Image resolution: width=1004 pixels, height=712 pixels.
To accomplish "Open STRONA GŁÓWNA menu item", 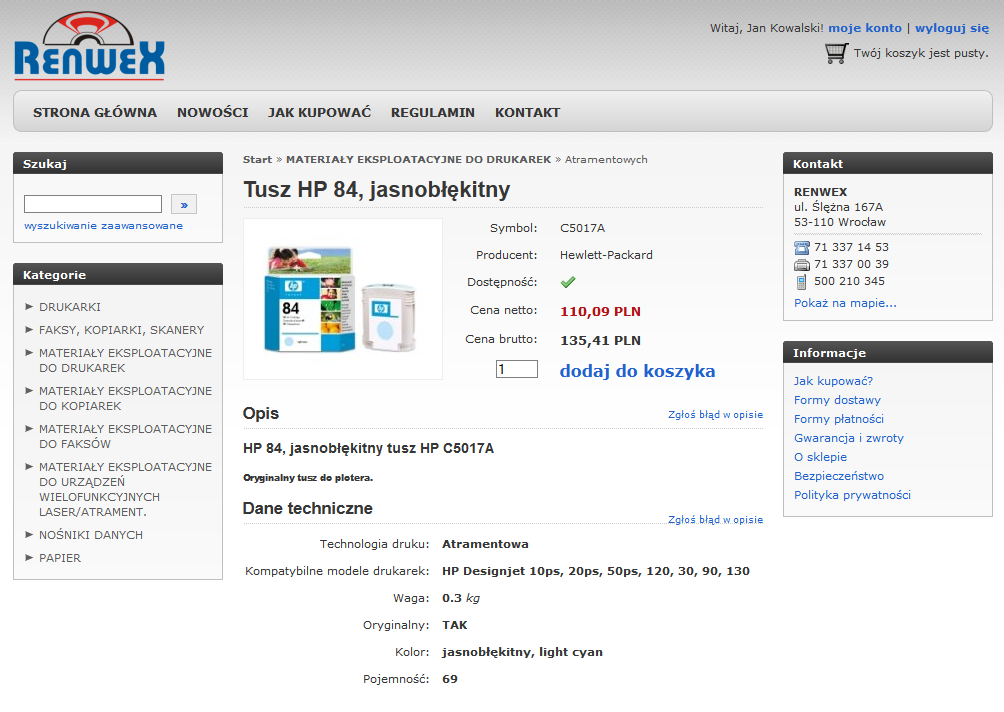I will pyautogui.click(x=95, y=113).
